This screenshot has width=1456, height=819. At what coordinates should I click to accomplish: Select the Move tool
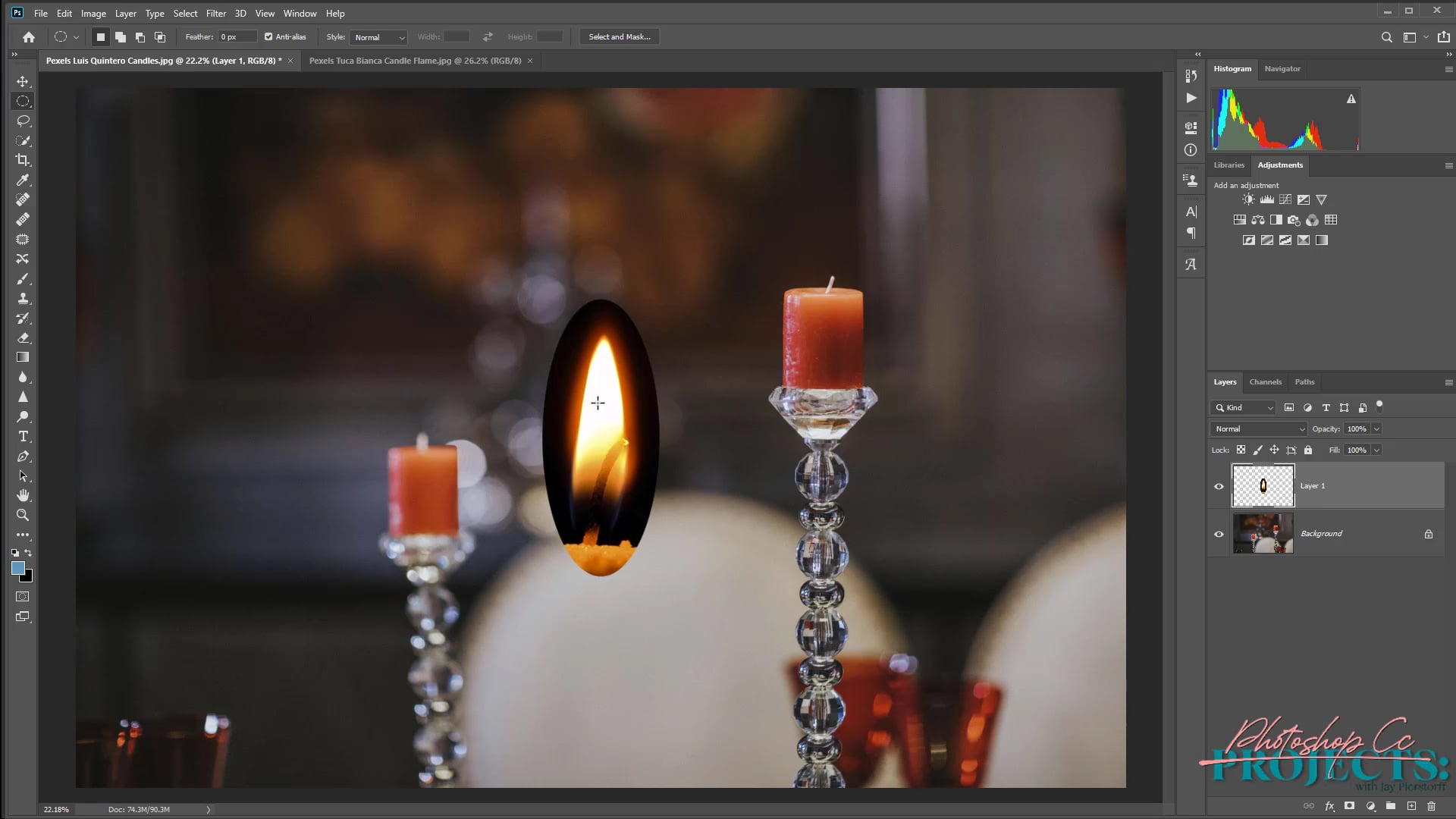click(23, 81)
